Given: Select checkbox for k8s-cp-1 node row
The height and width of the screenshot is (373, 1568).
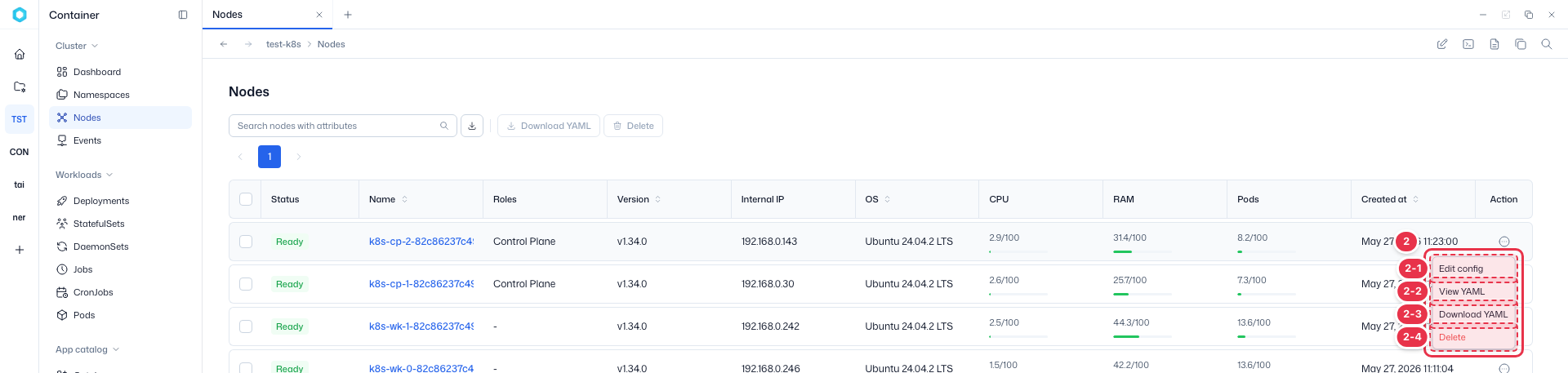Looking at the screenshot, I should coord(246,284).
